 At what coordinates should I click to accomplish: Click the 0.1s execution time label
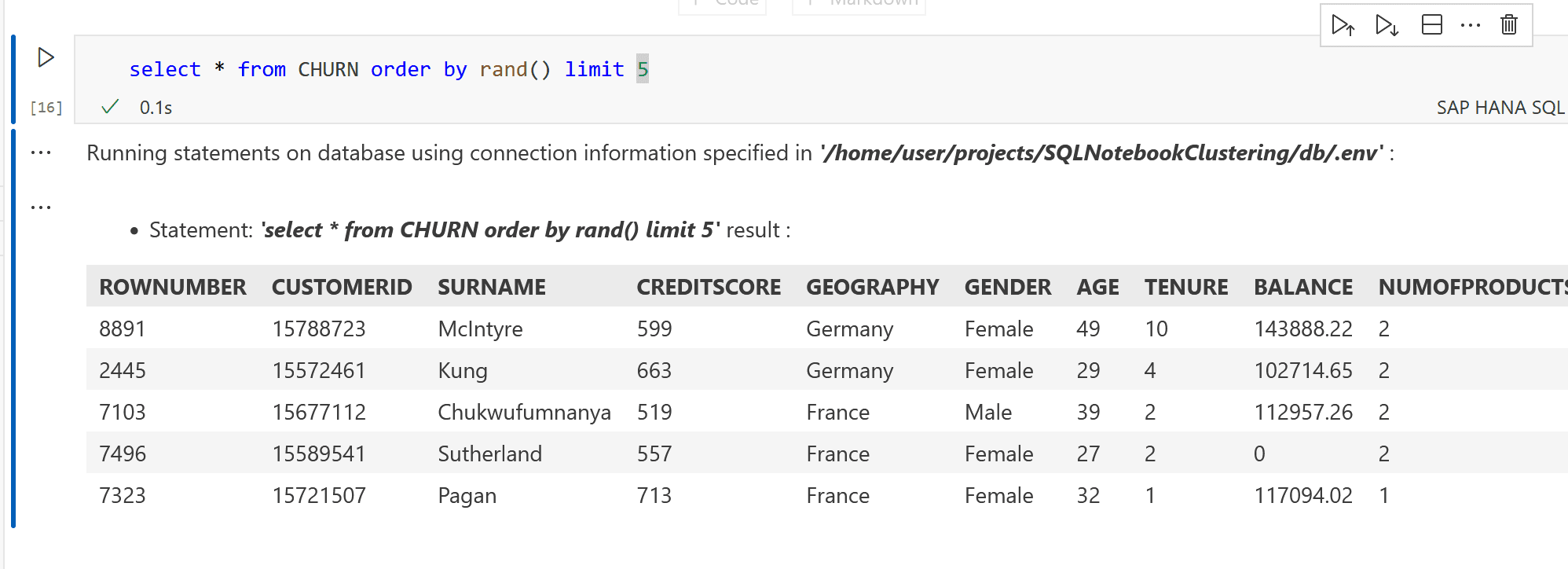click(154, 107)
